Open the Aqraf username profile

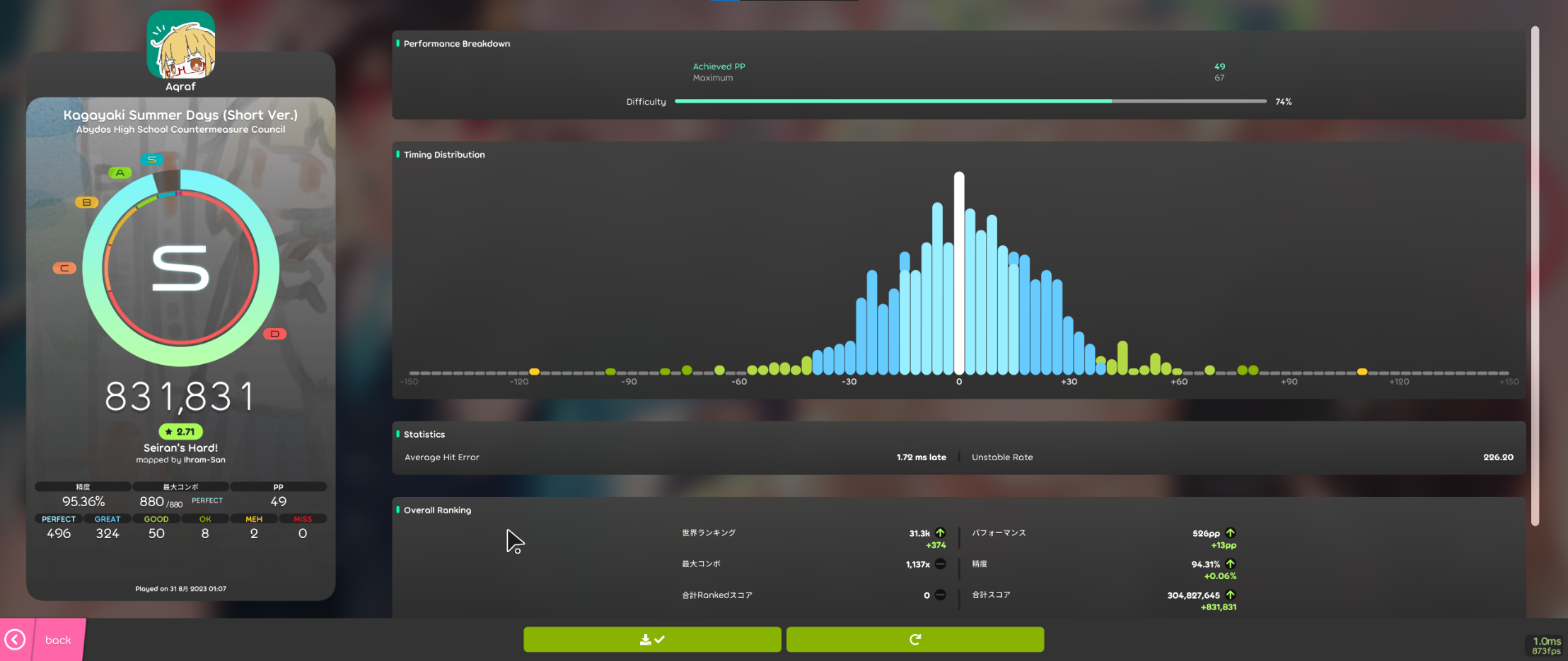click(180, 87)
